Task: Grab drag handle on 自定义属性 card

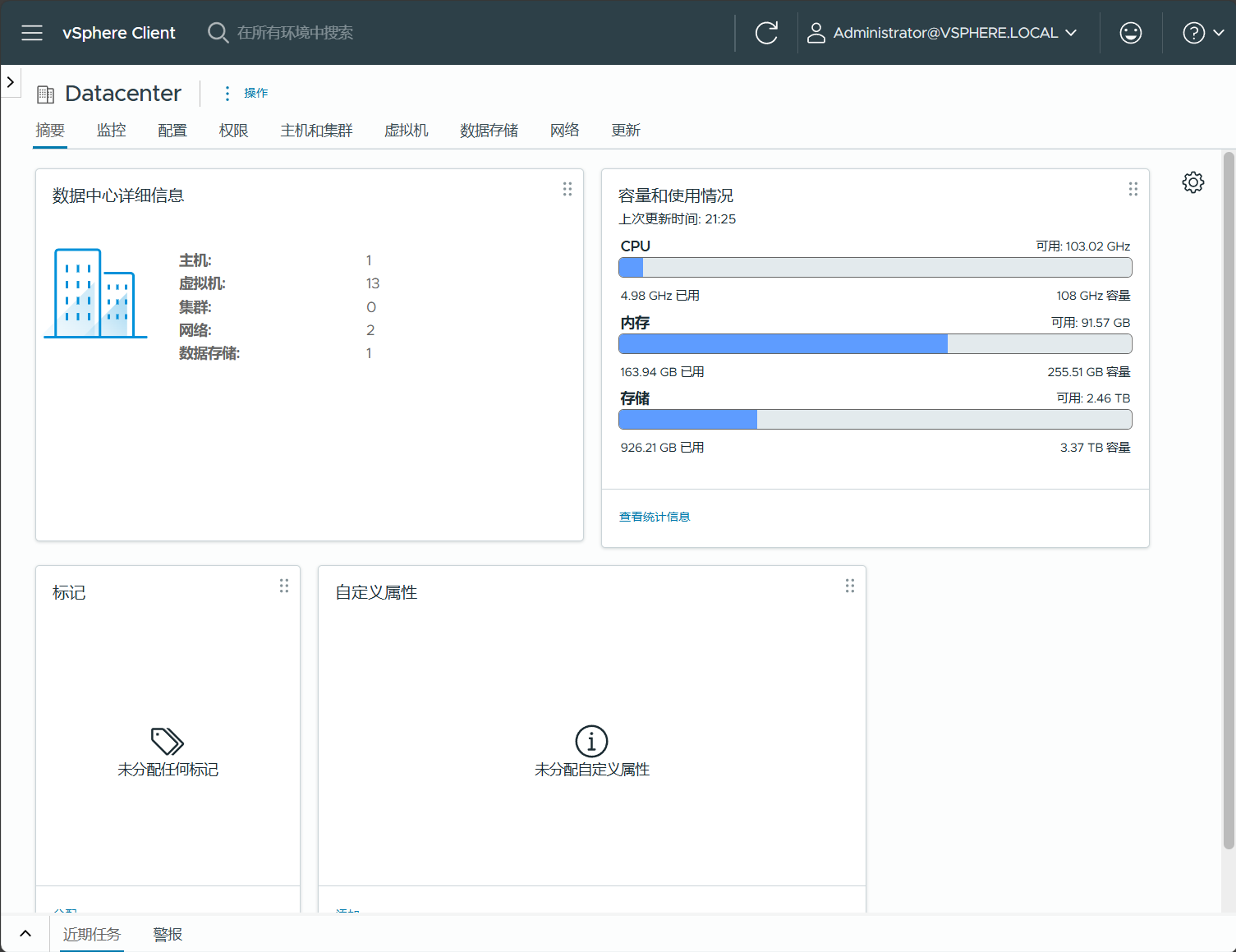Action: 850,586
